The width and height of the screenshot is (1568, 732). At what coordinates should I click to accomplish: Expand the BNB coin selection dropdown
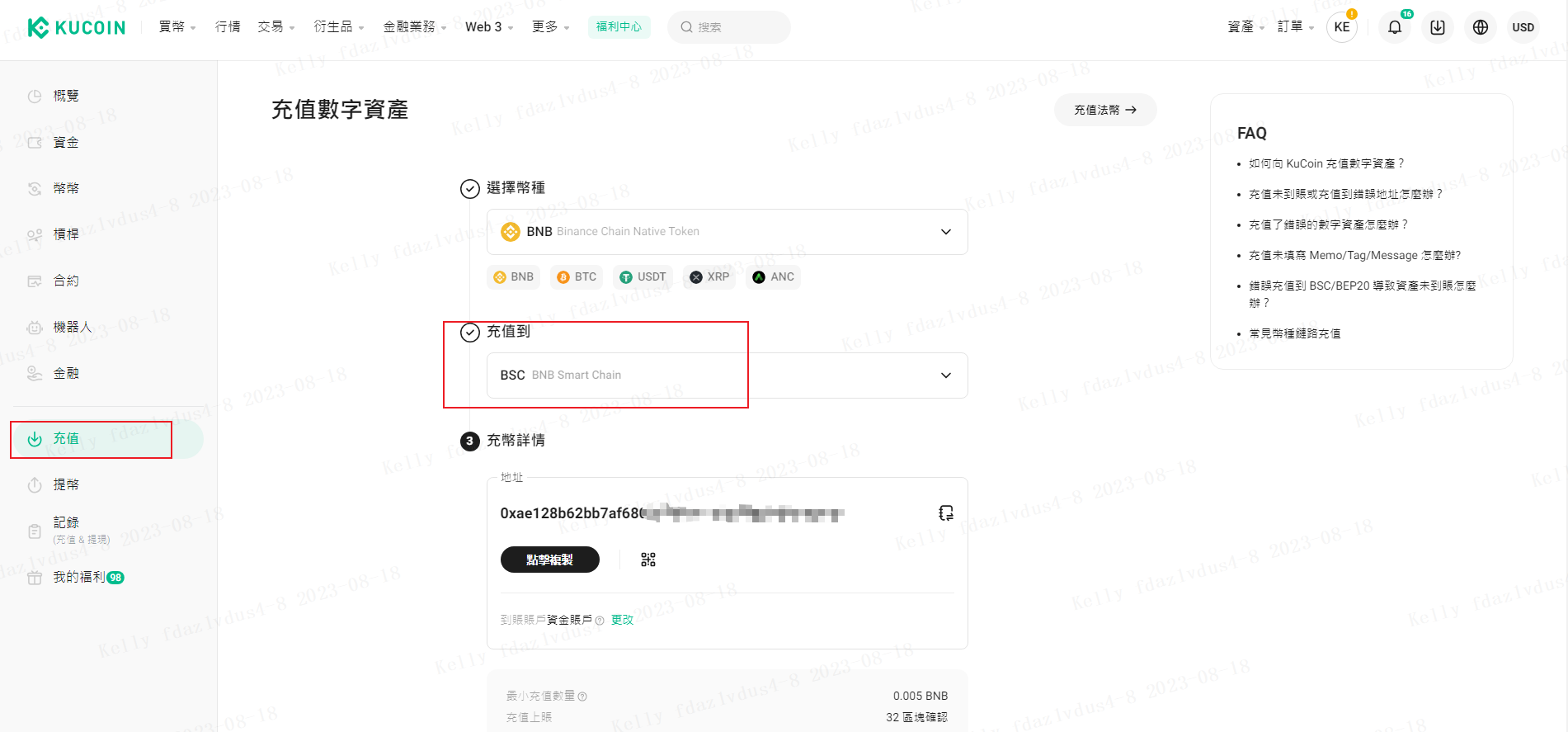coord(727,232)
